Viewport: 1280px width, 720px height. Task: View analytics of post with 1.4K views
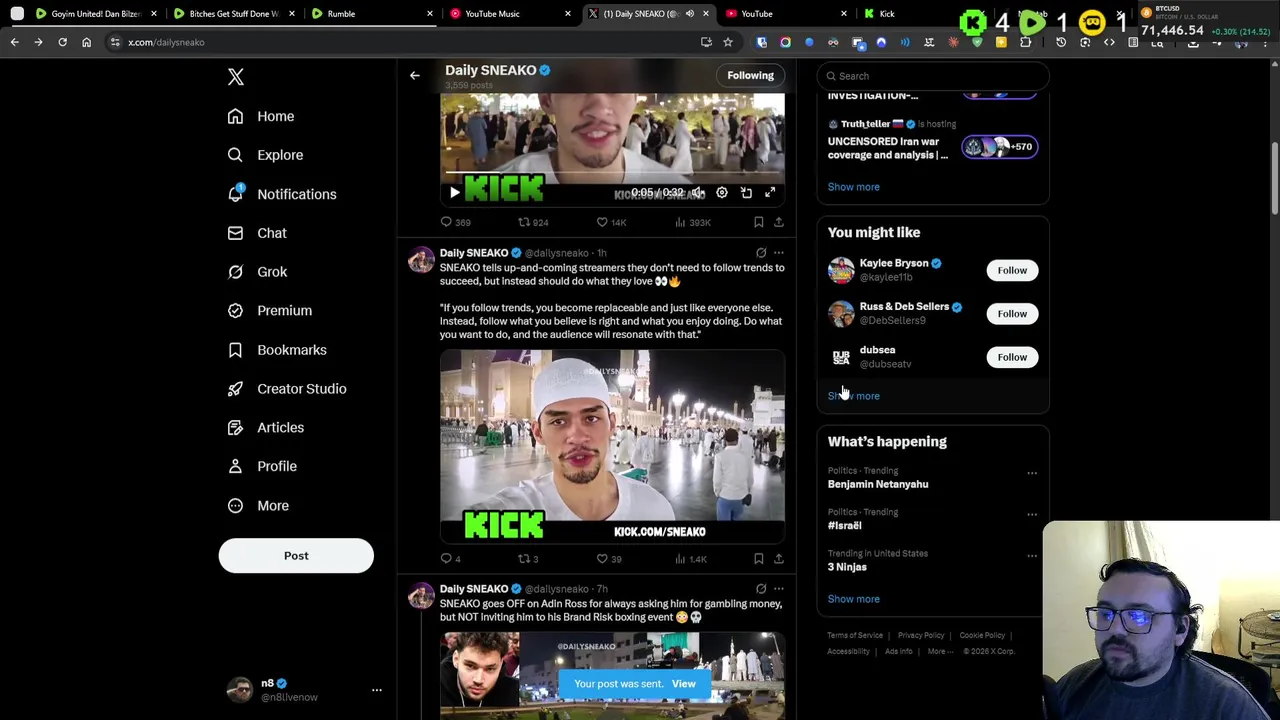(x=691, y=559)
